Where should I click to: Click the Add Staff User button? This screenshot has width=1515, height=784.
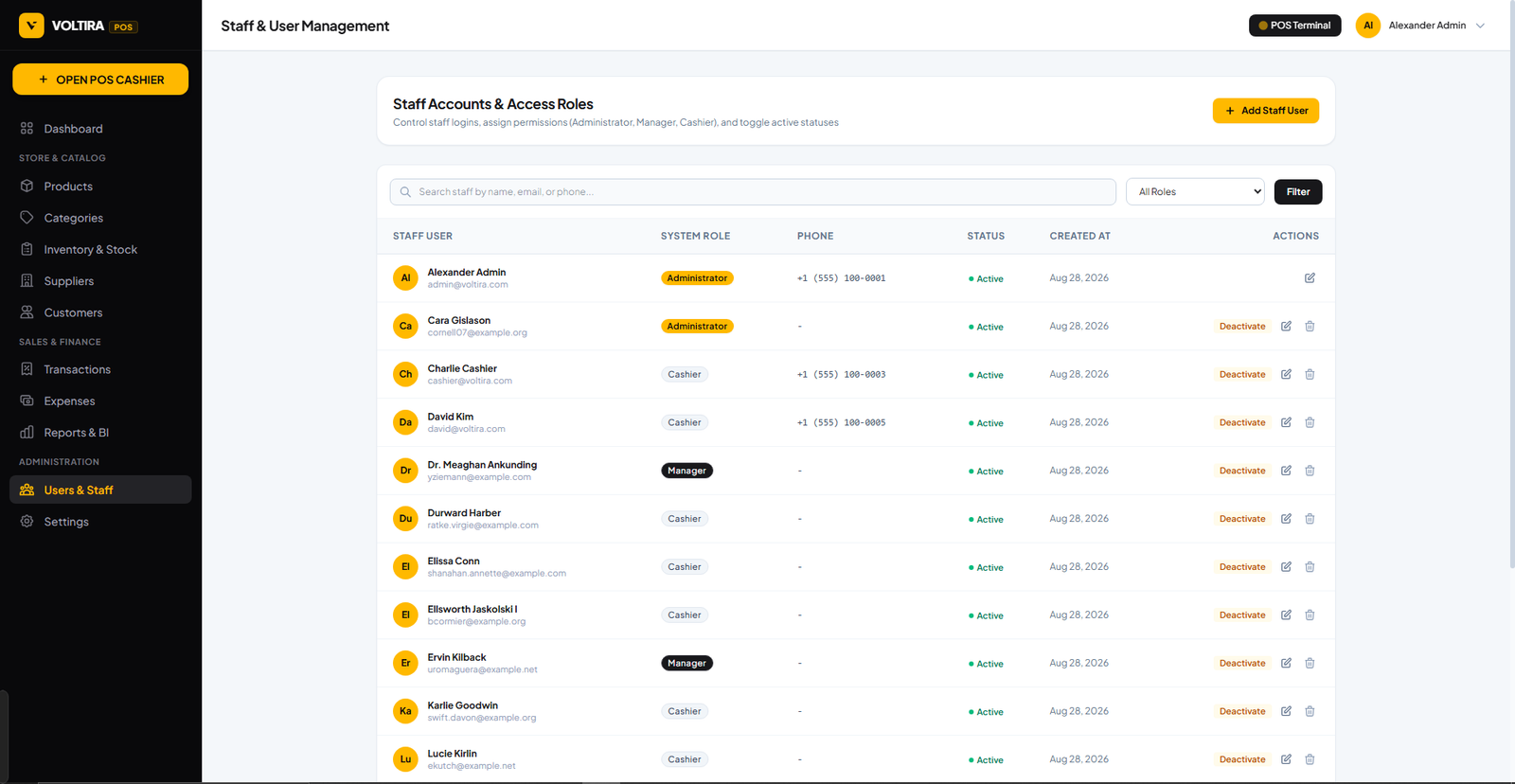click(1266, 111)
